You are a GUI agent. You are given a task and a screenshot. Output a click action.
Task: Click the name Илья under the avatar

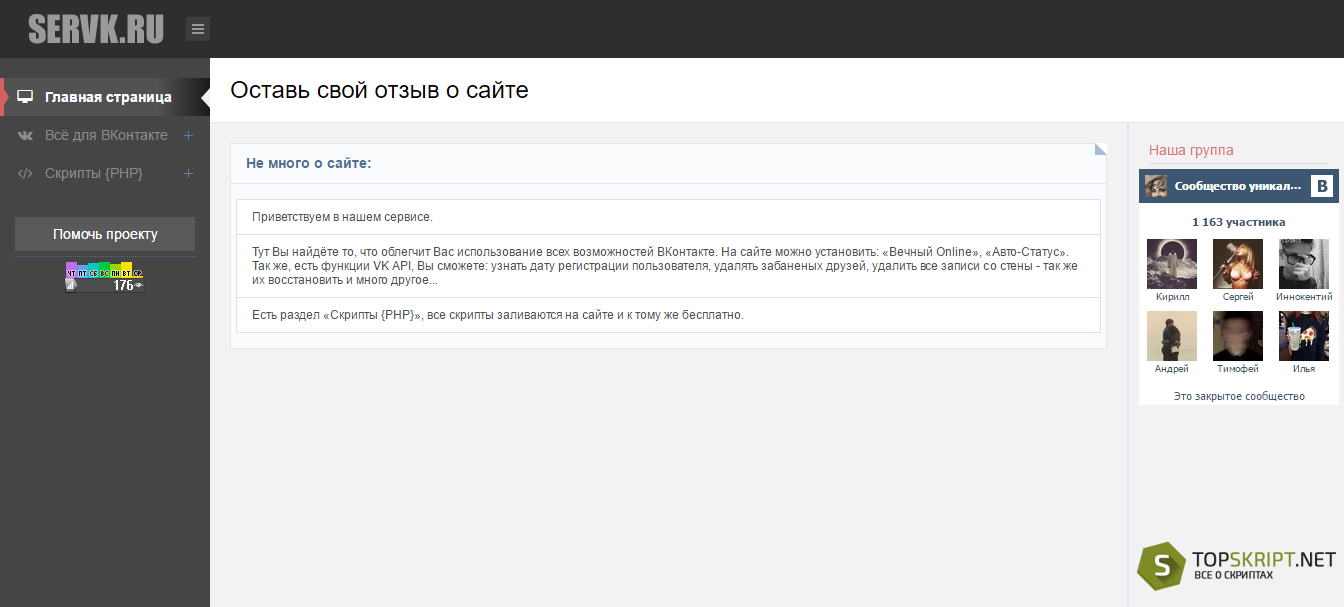pos(1304,369)
